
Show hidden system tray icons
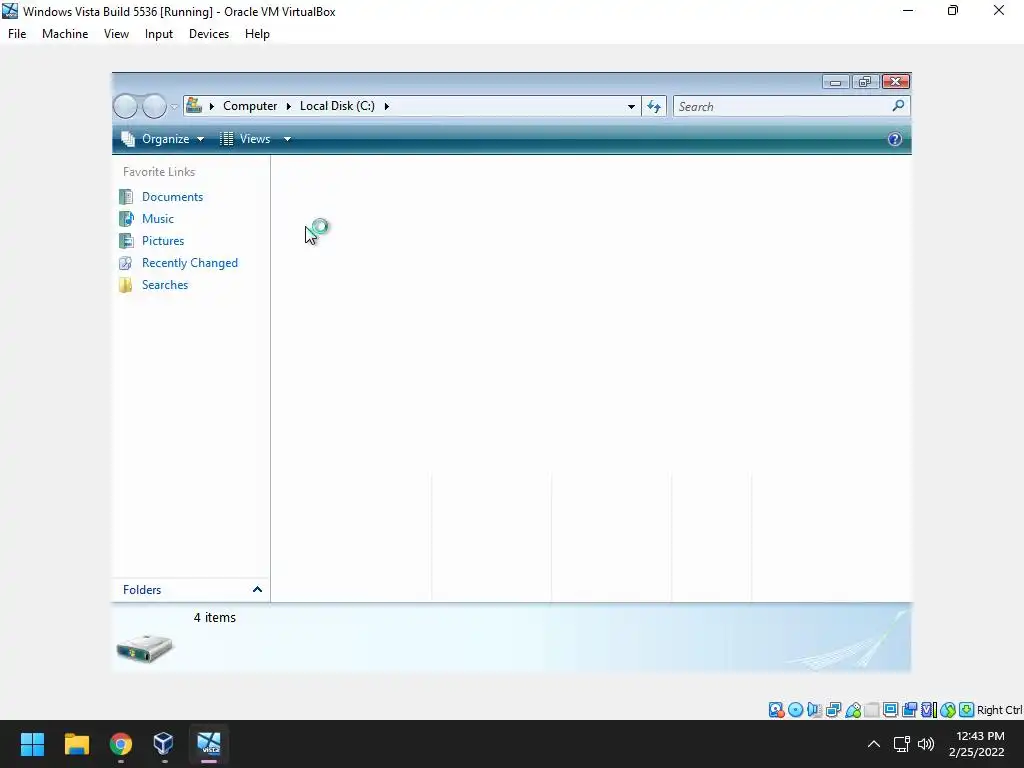874,744
